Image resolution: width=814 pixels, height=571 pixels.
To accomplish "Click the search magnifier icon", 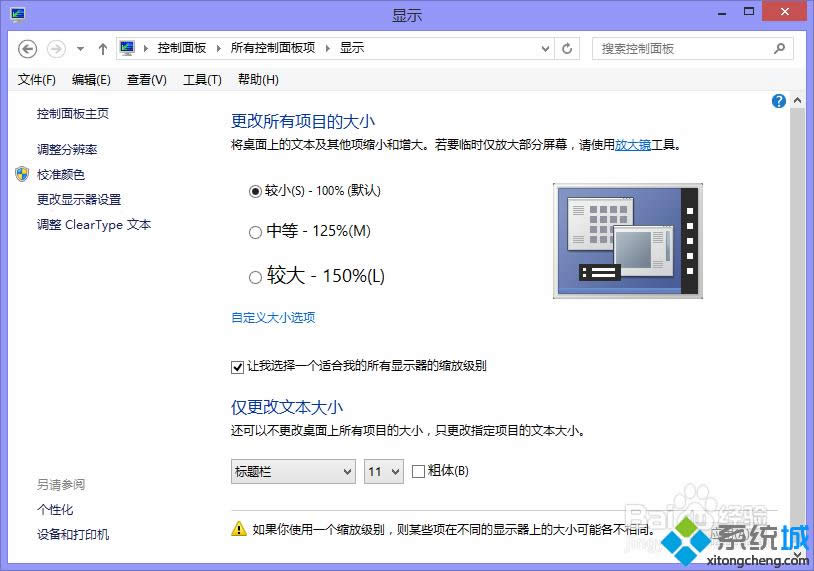I will pos(779,48).
